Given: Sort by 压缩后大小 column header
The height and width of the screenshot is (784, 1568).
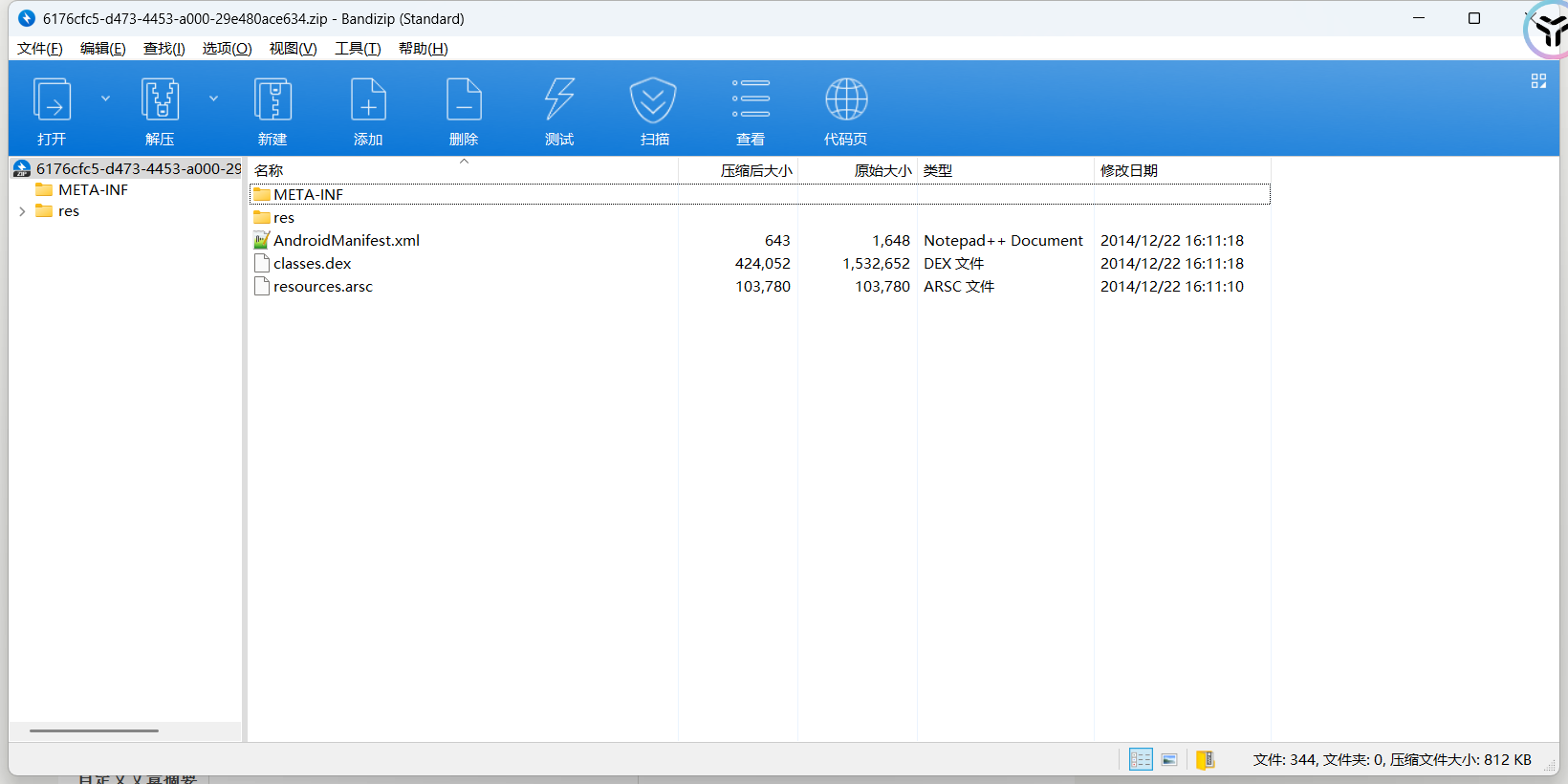Looking at the screenshot, I should click(738, 170).
